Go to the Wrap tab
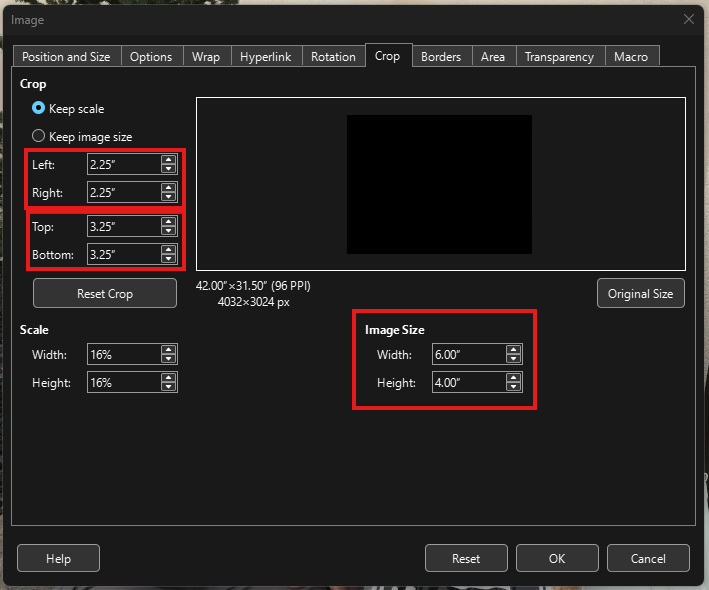 tap(206, 57)
